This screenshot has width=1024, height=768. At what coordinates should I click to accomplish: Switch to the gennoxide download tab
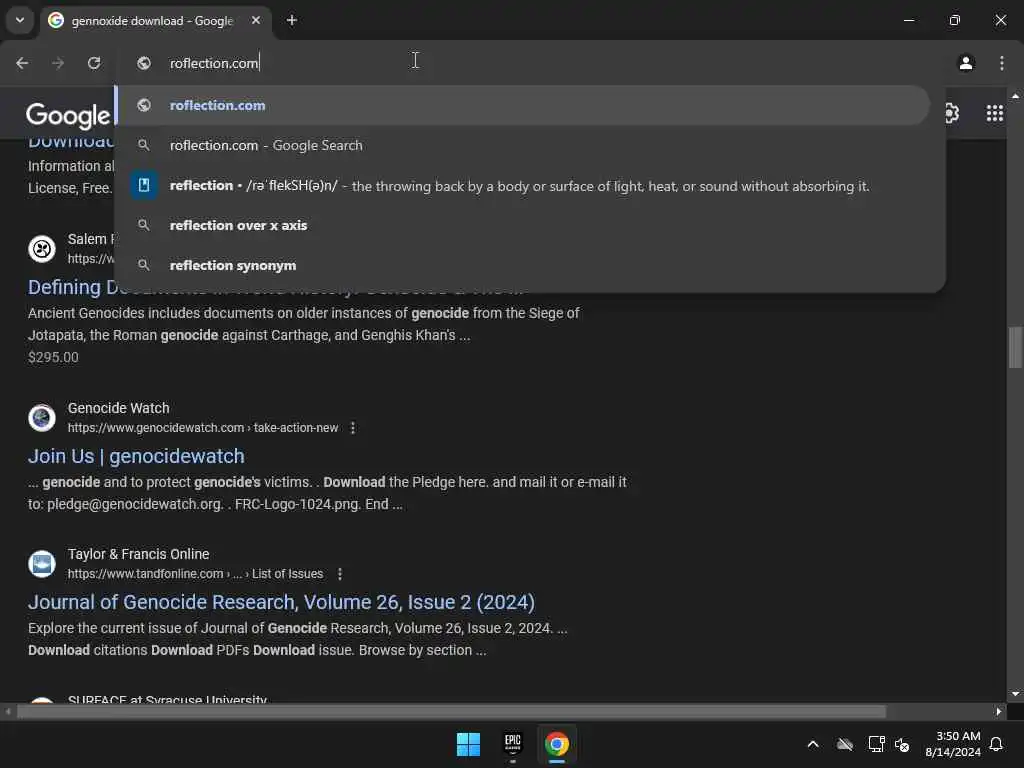152,21
